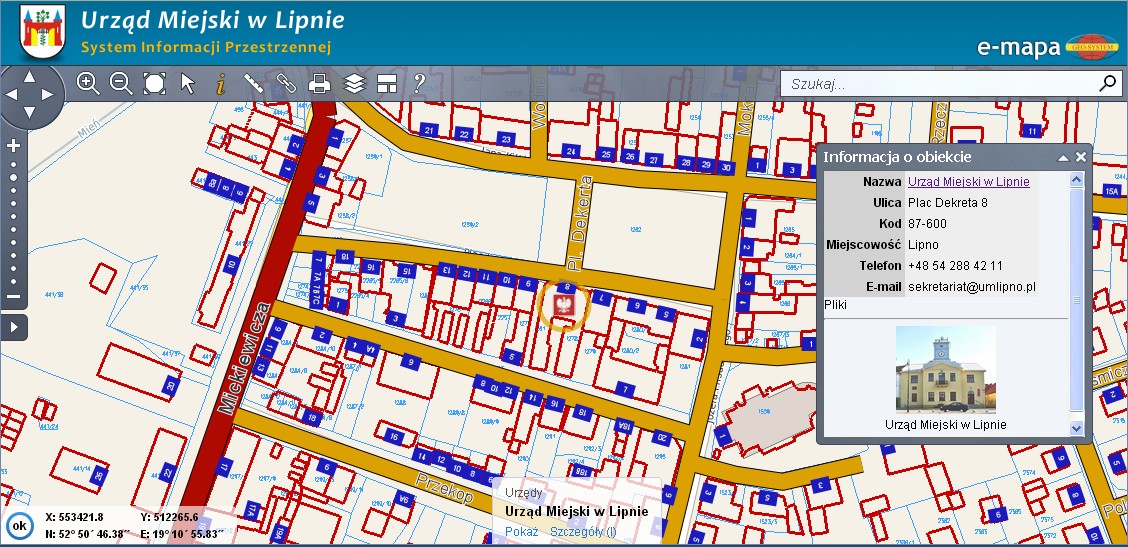Image resolution: width=1128 pixels, height=547 pixels.
Task: Open the help question mark
Action: point(419,83)
